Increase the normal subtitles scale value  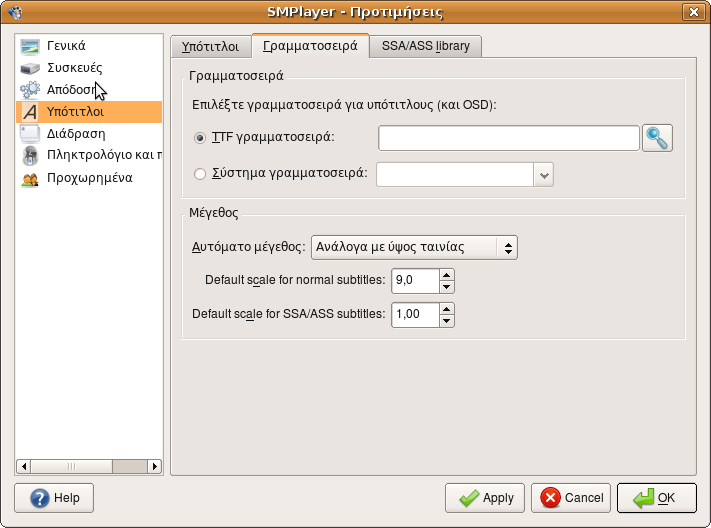coord(447,275)
